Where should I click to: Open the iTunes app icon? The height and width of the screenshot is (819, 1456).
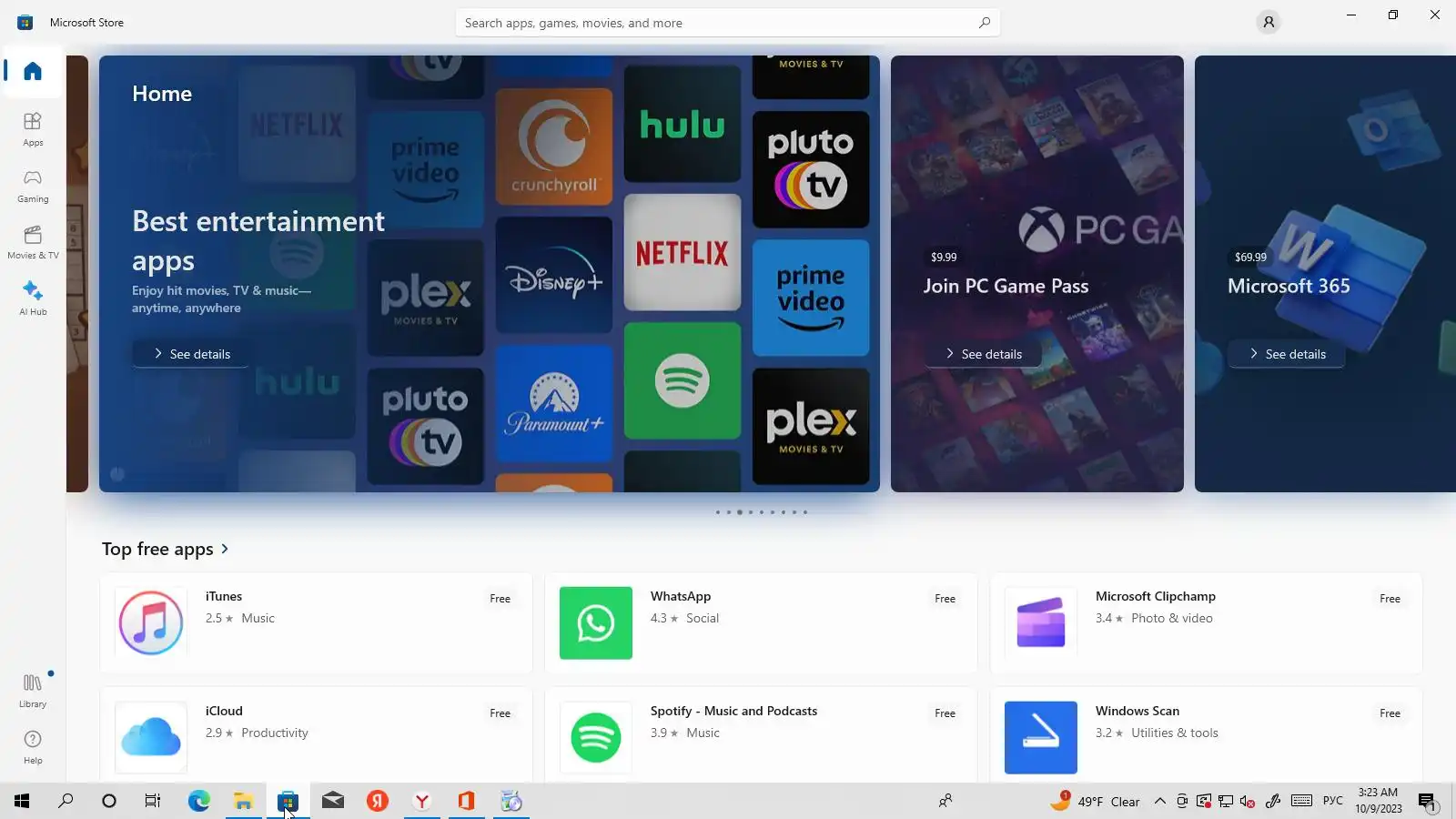click(x=151, y=623)
